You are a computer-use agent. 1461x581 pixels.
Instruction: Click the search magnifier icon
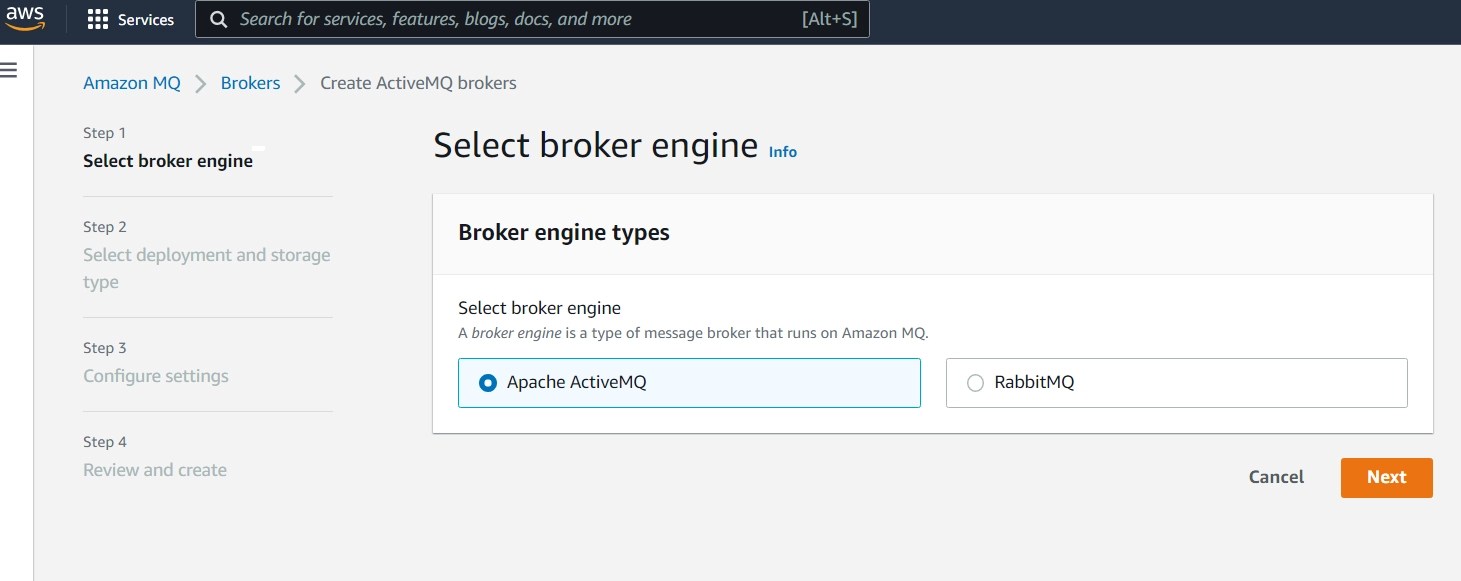click(x=218, y=18)
